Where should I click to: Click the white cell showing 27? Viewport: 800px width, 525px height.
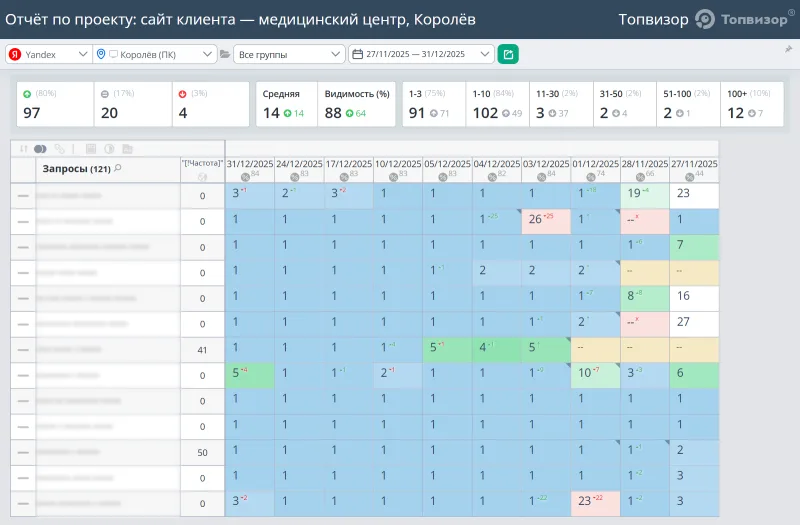694,324
